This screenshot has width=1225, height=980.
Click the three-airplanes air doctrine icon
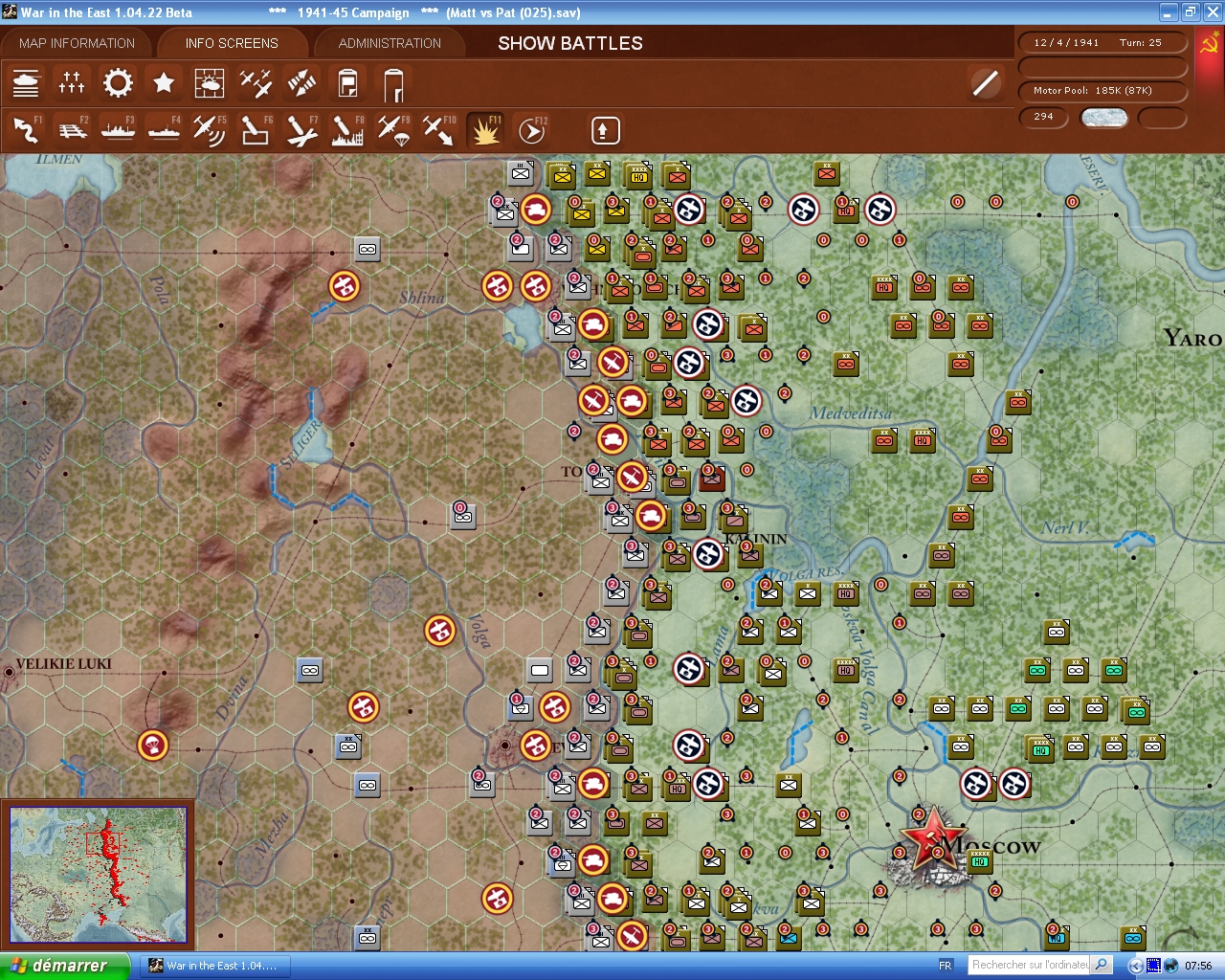coord(256,84)
